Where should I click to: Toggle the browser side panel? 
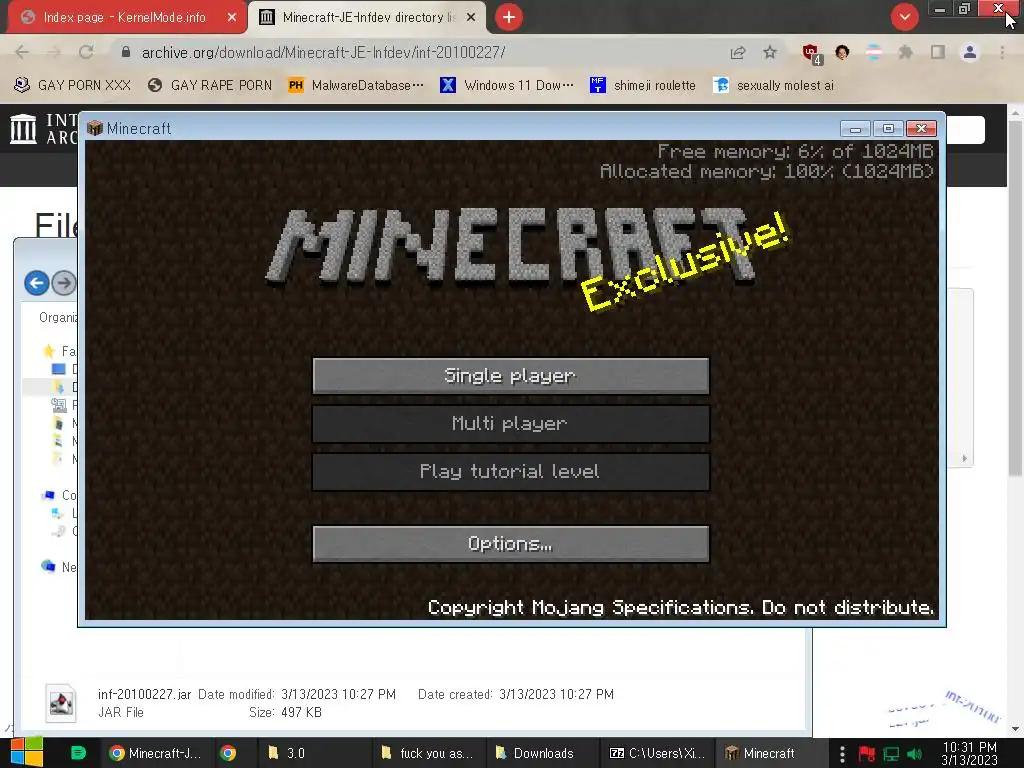point(938,52)
